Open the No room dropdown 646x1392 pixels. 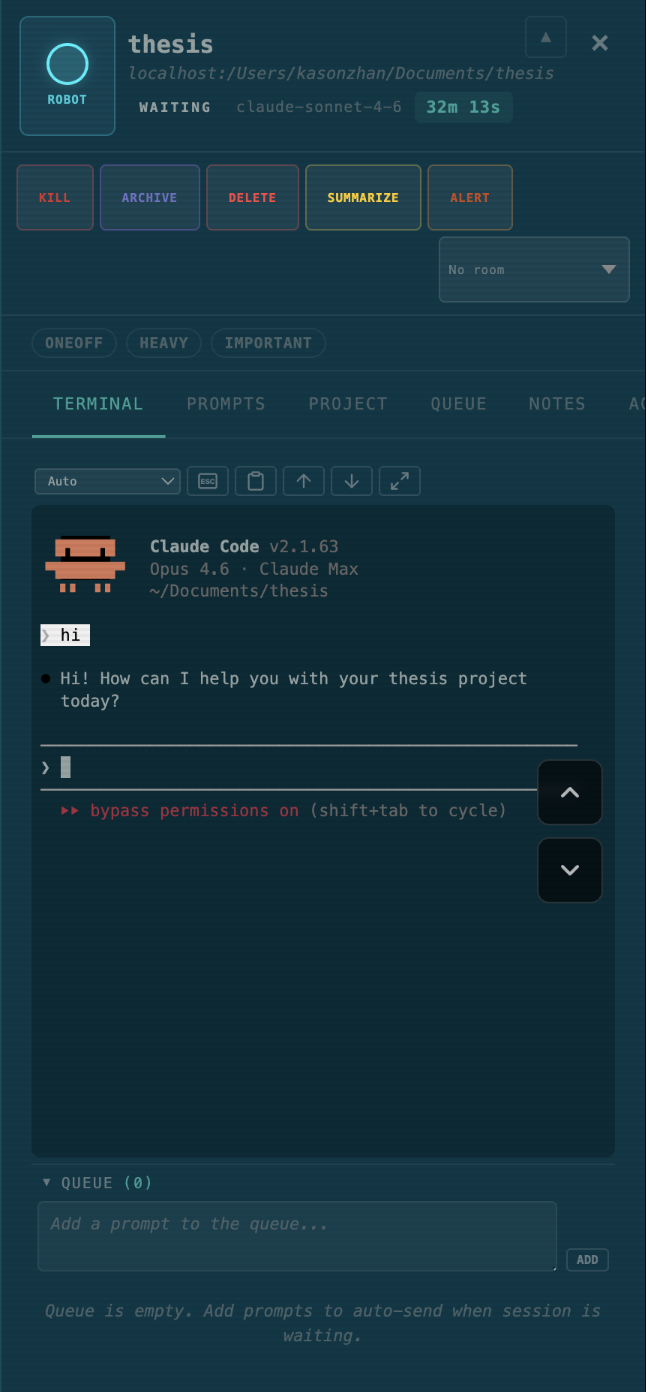(534, 269)
